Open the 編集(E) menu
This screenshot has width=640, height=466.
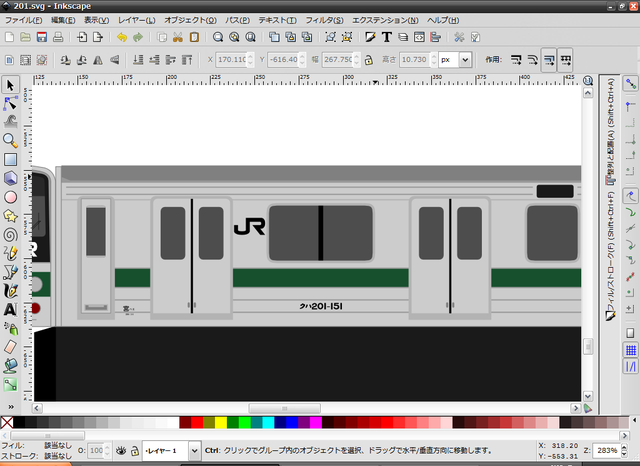pos(63,20)
